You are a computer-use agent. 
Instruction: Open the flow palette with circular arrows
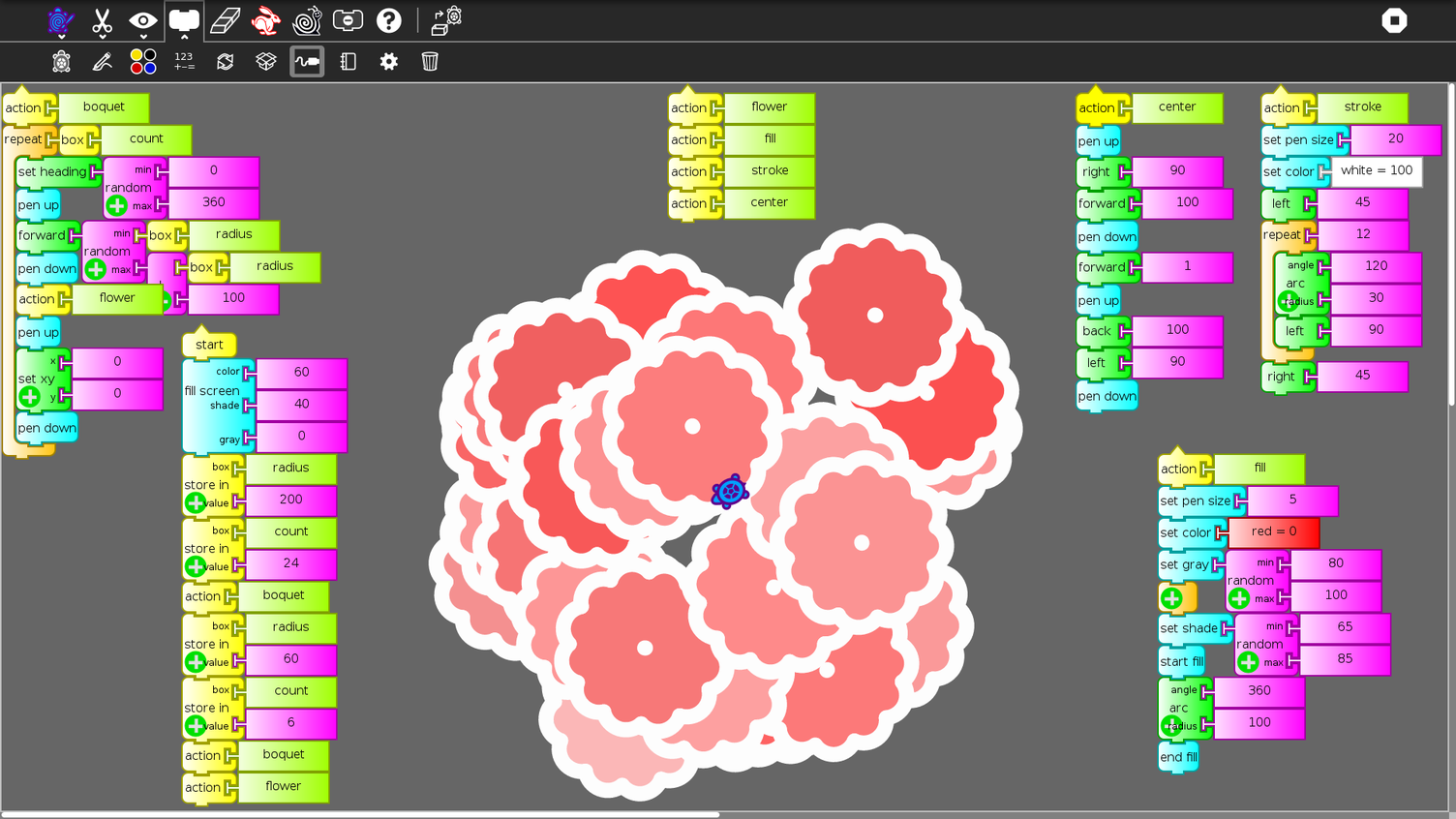[x=224, y=61]
